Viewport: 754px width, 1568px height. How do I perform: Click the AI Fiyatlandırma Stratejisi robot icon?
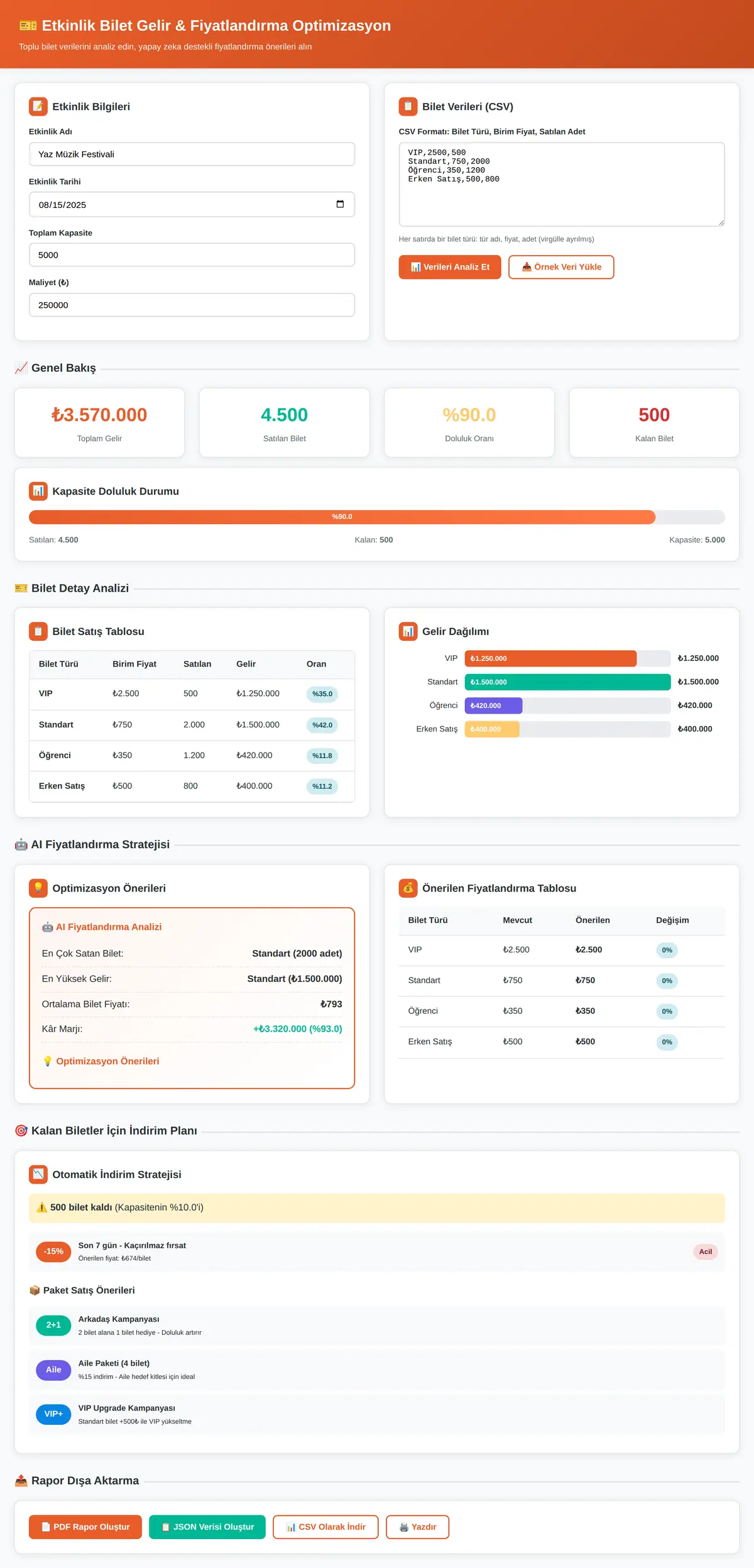click(21, 844)
